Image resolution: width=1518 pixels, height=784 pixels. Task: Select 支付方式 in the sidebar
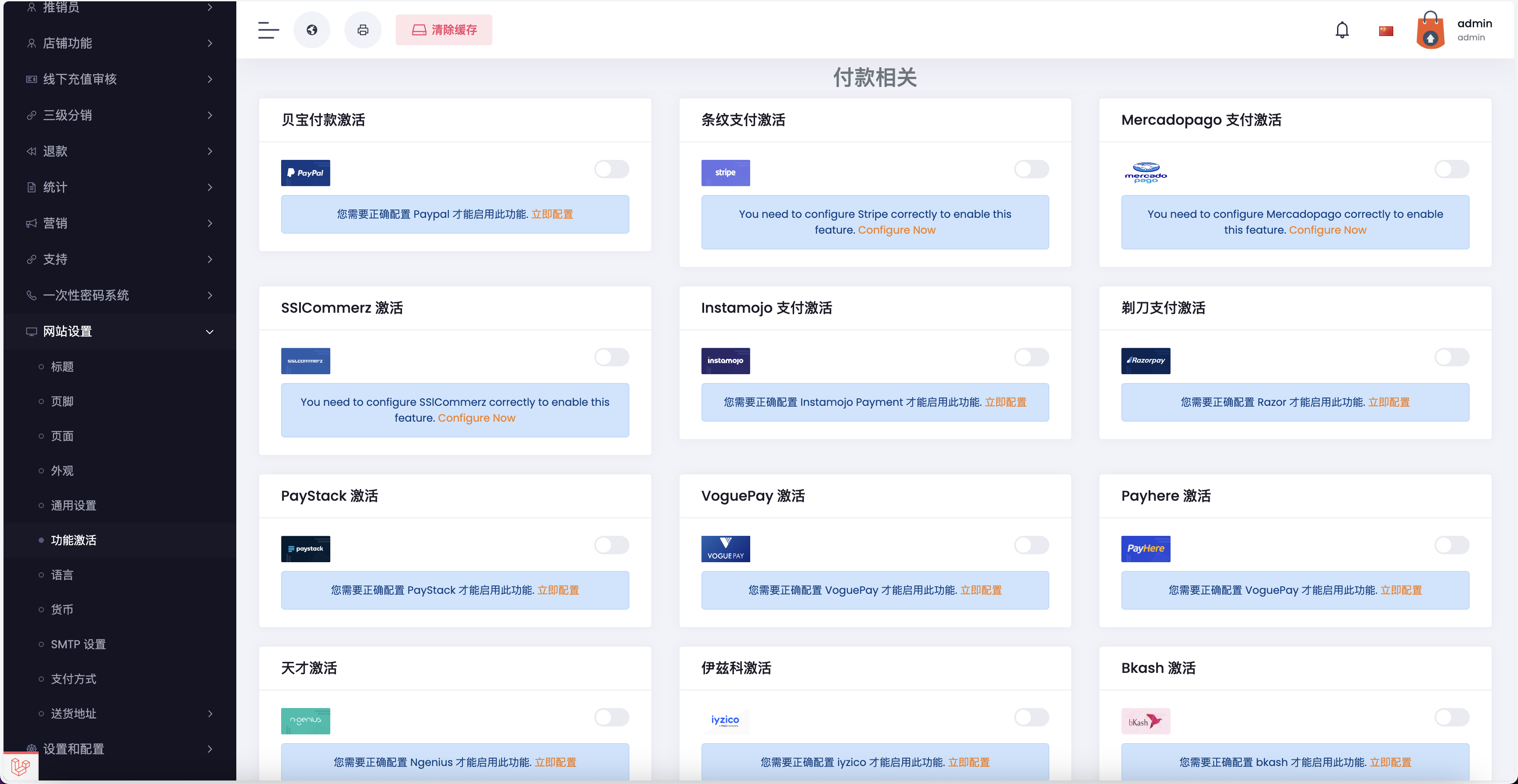pyautogui.click(x=73, y=679)
